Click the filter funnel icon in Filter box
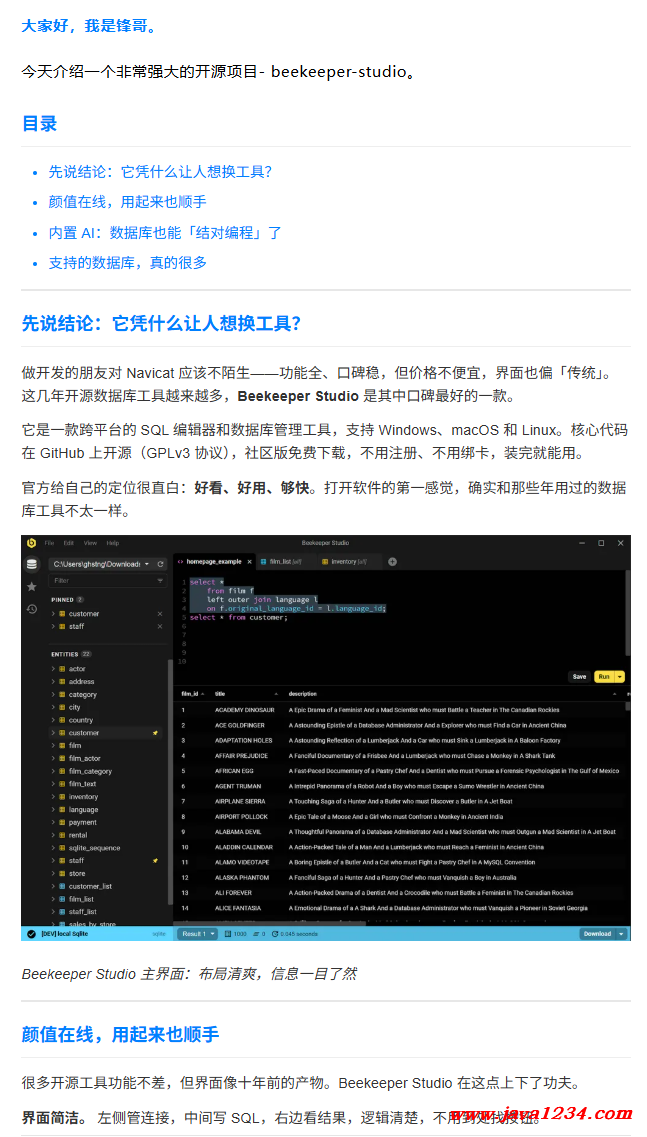647x1137 pixels. click(x=160, y=581)
